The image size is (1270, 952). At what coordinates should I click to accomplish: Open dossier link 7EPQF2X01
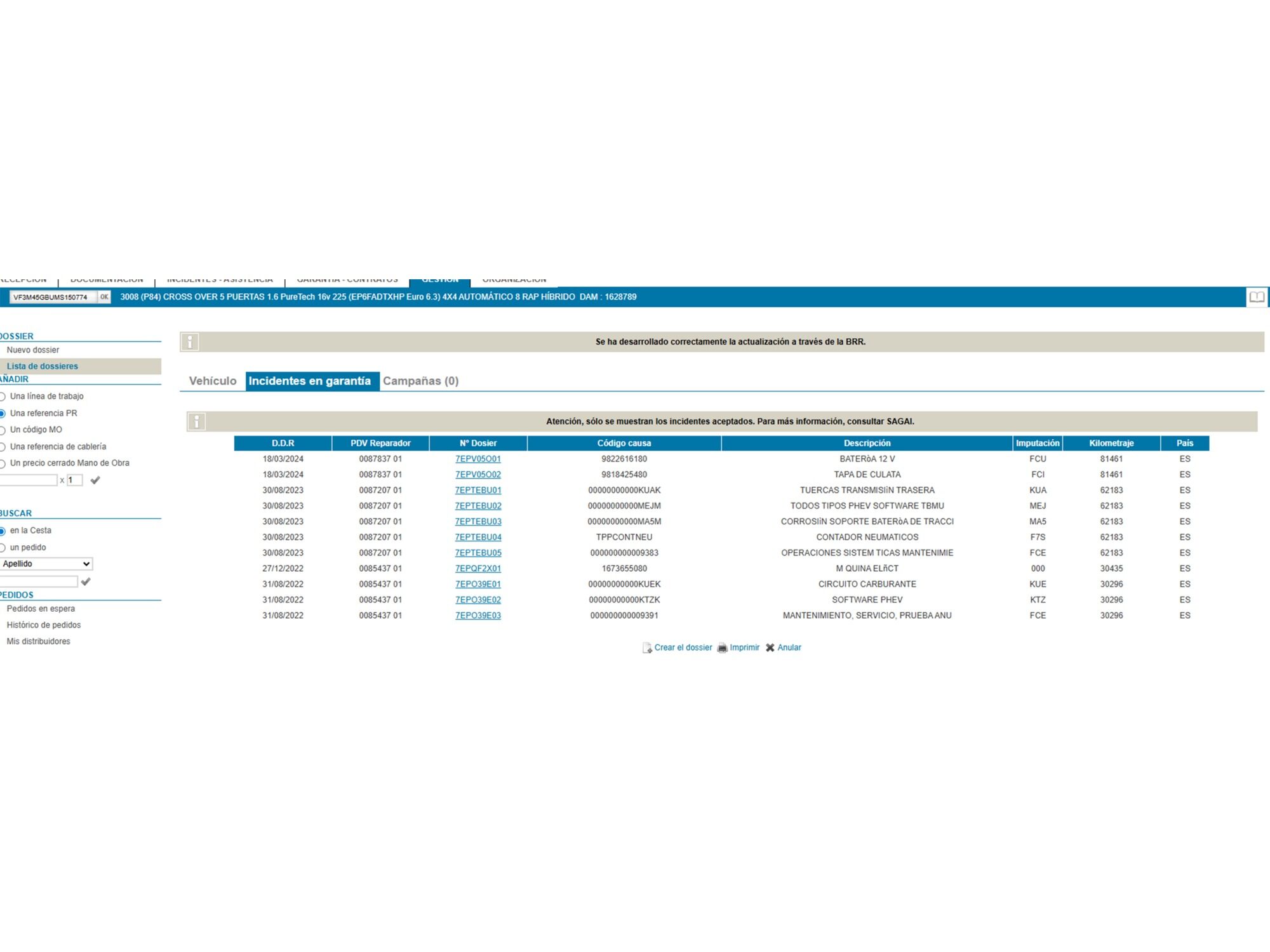pos(478,569)
